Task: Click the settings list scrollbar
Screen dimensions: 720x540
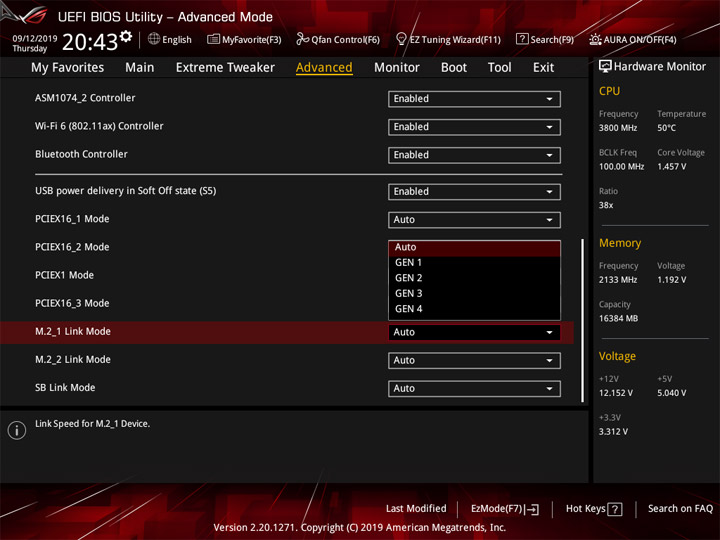Action: click(583, 321)
